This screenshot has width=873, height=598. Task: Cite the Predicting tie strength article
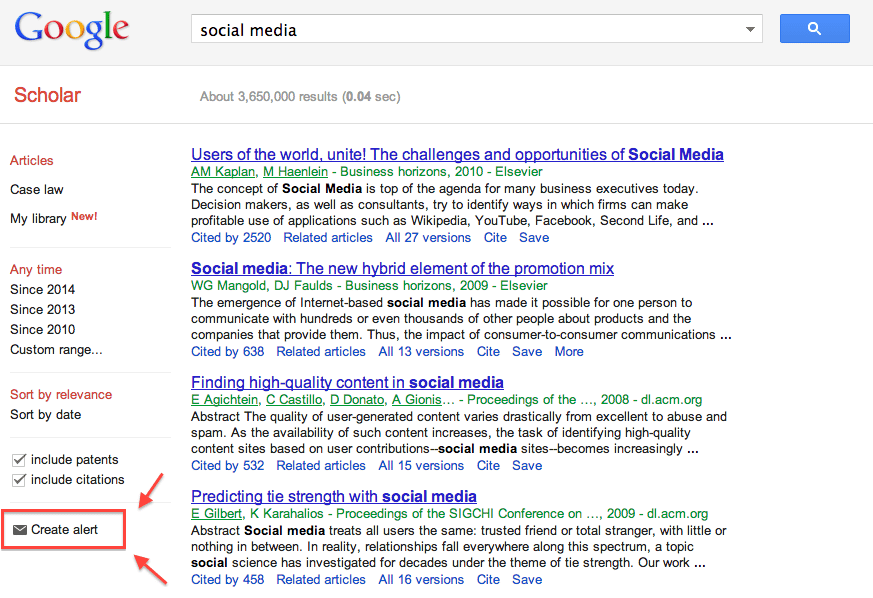point(488,580)
